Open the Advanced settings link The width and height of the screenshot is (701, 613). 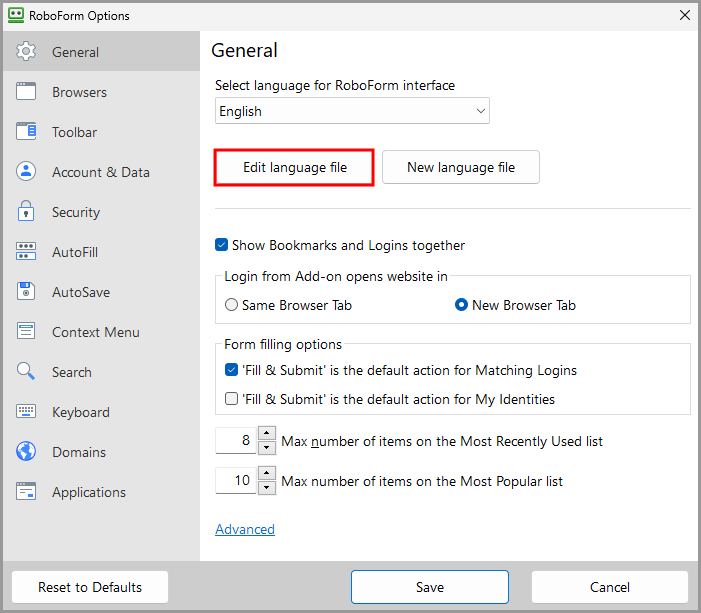click(x=245, y=529)
